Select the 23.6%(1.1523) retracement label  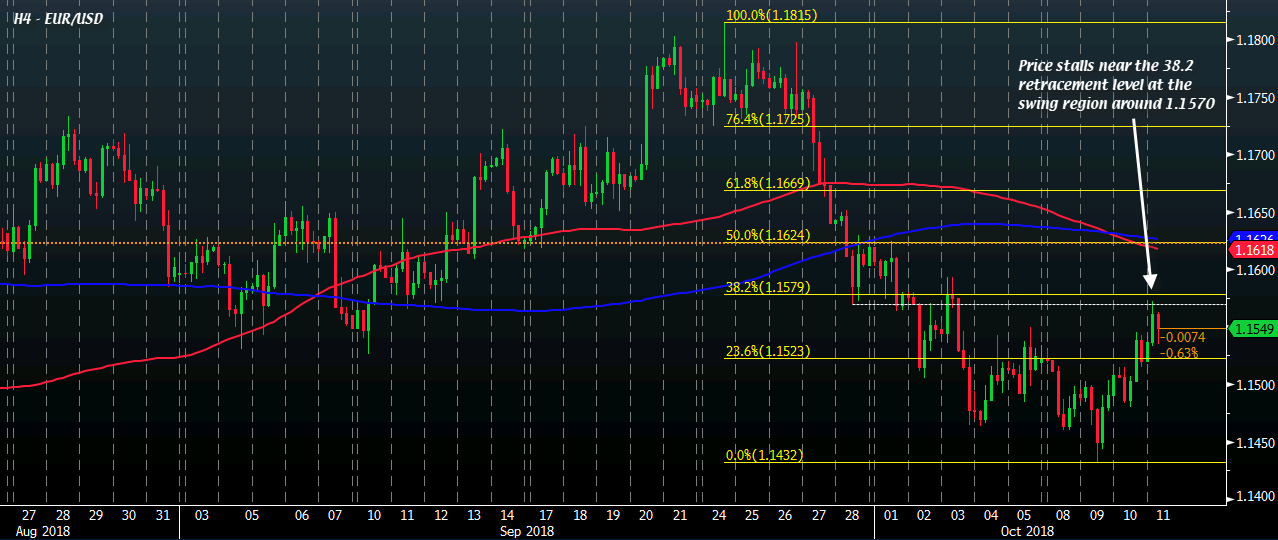point(769,351)
